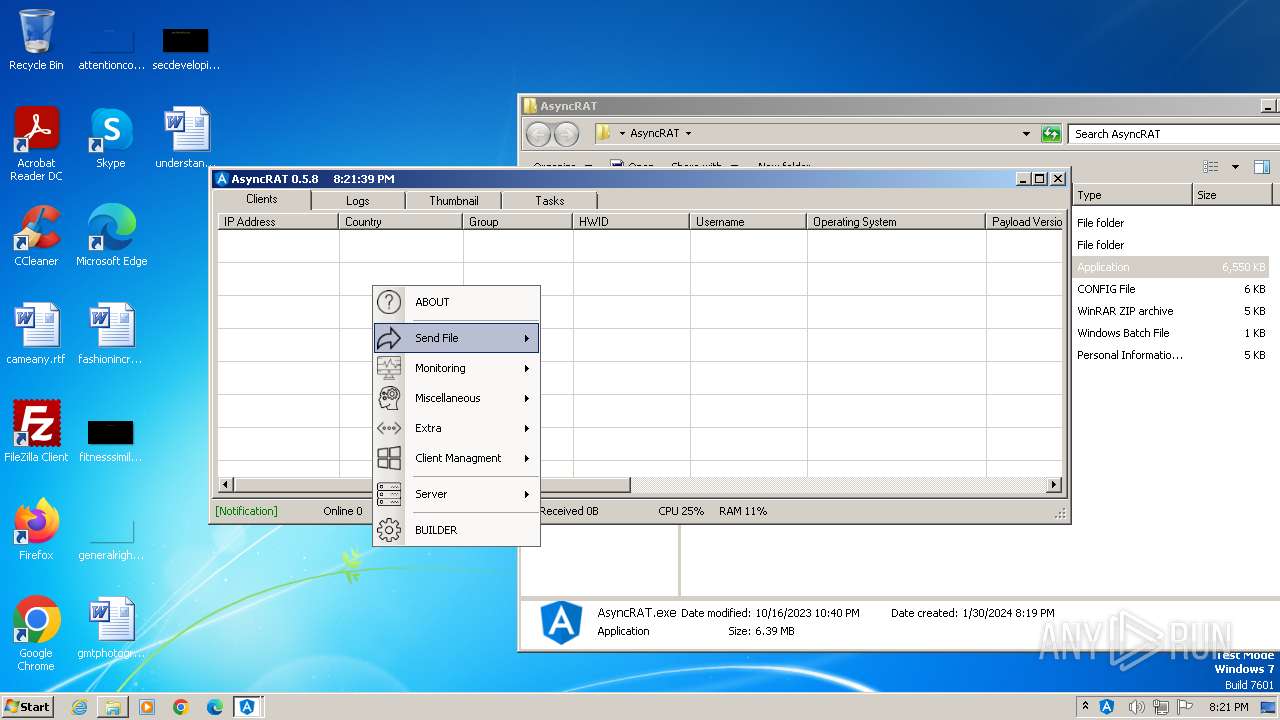Click IP Address column header

coord(278,222)
